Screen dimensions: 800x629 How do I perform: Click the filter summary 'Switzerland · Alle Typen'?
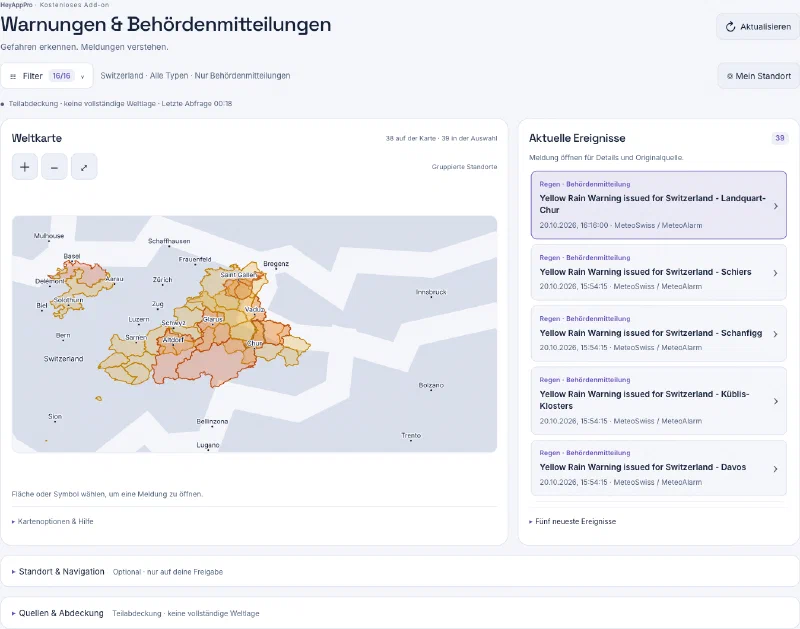[x=144, y=76]
